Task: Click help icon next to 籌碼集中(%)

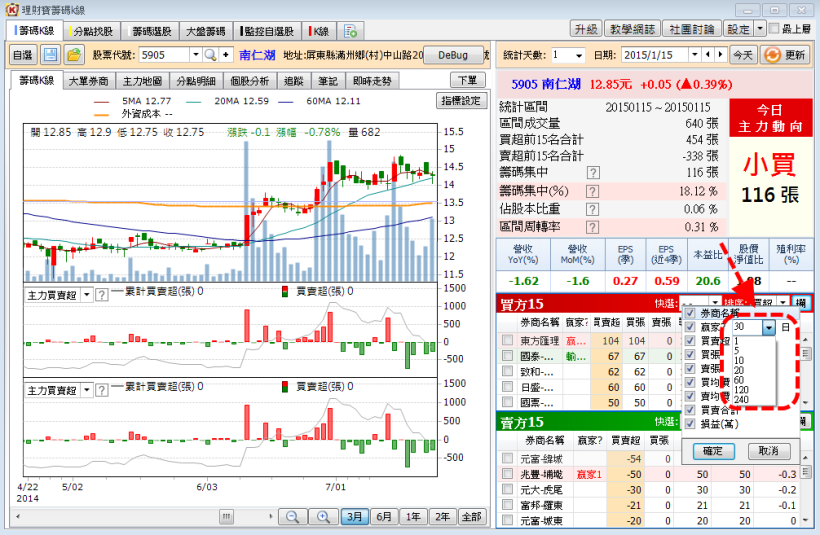Action: 593,191
